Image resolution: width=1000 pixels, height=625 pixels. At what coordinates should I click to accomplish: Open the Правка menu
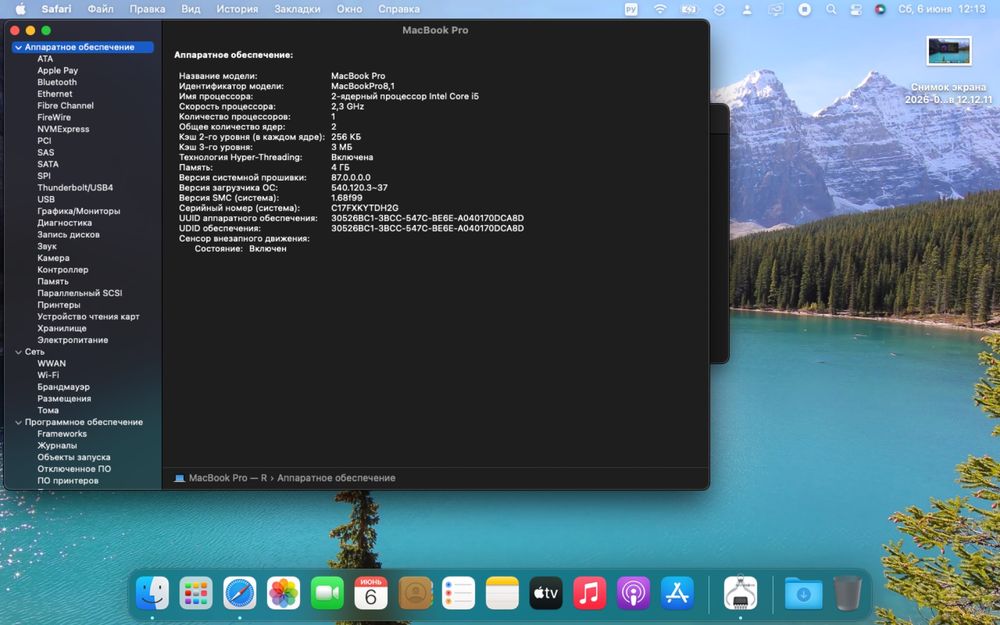tap(147, 9)
